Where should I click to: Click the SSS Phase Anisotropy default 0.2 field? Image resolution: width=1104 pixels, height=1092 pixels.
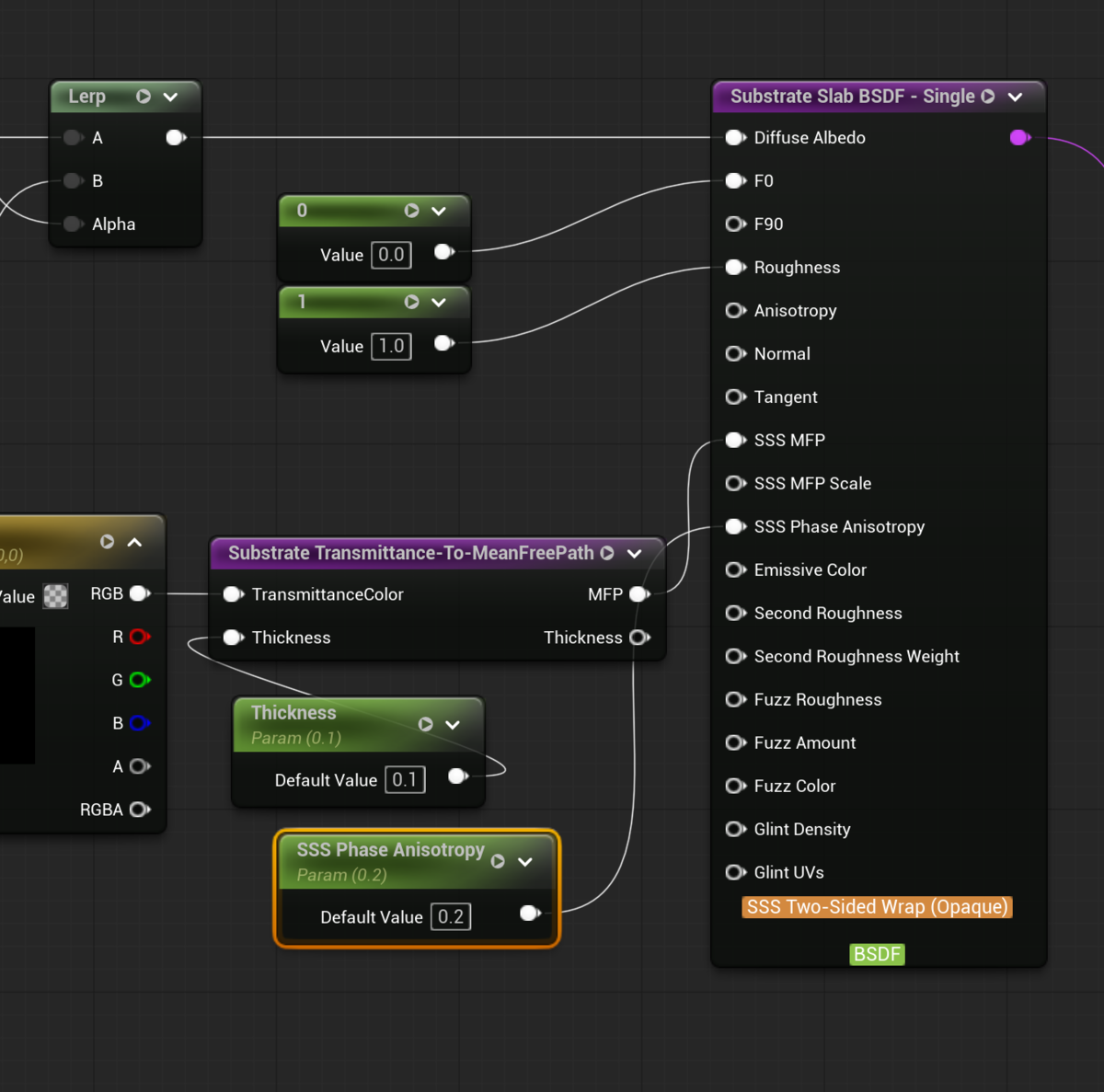click(x=451, y=917)
